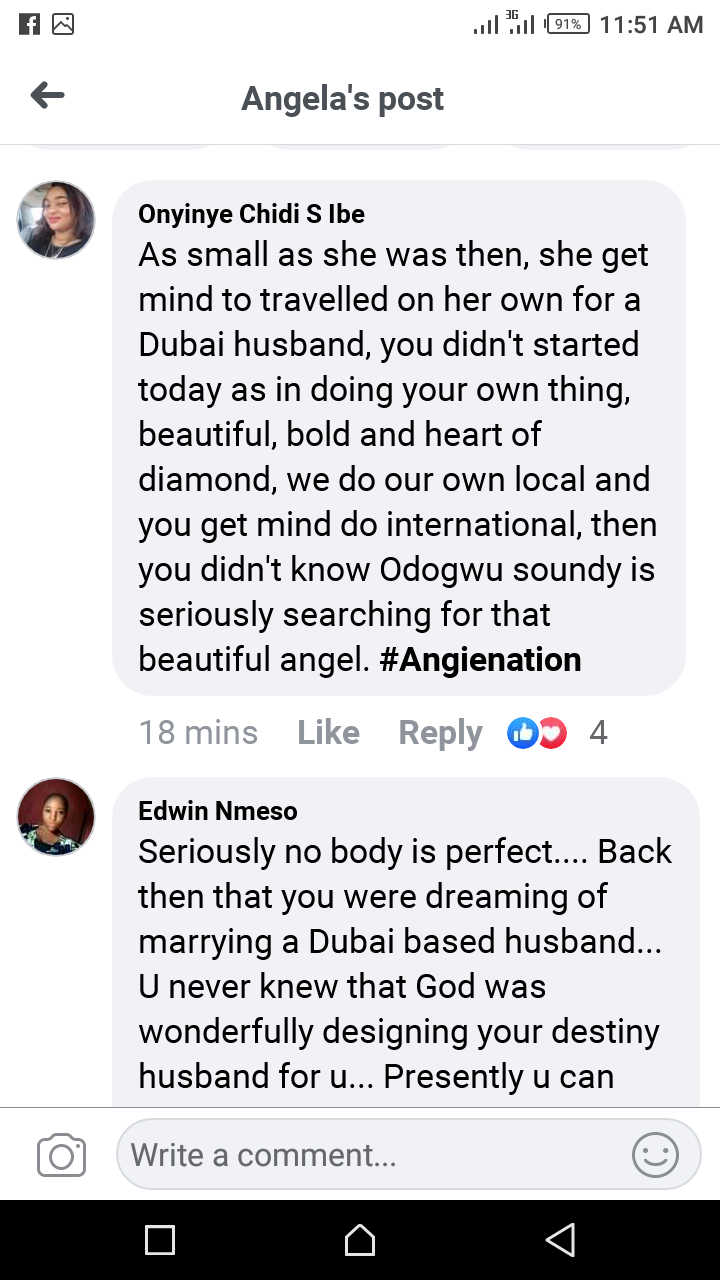The width and height of the screenshot is (720, 1280).
Task: Tap the Facebook notification icon in status bar
Action: 30,24
